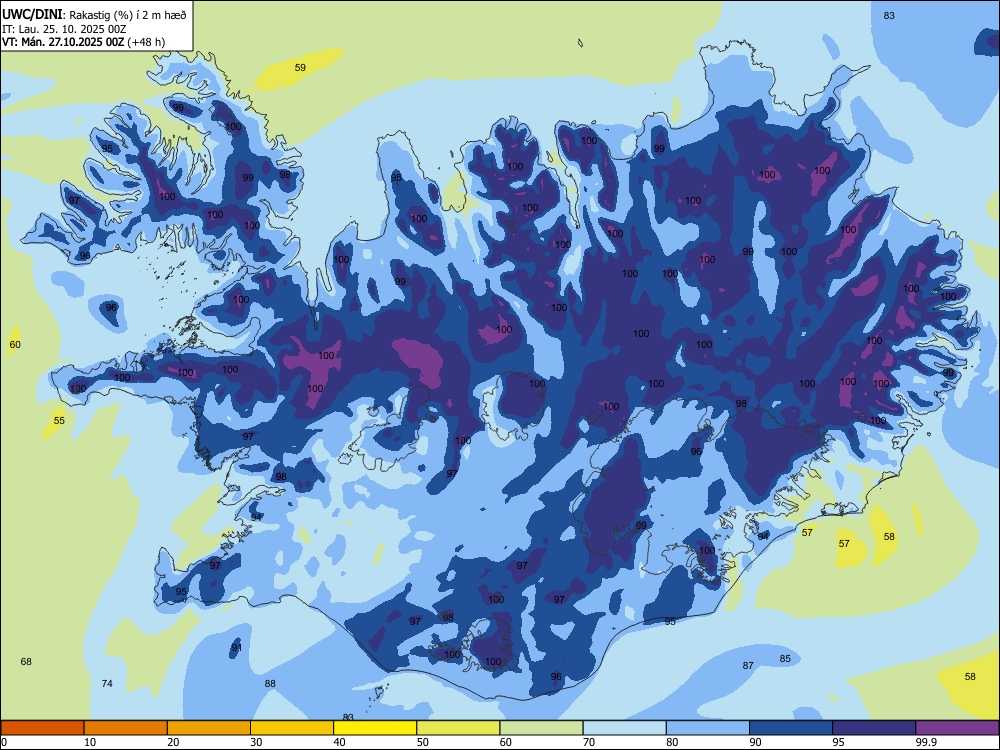Image resolution: width=1000 pixels, height=750 pixels.
Task: Click the 'VT: Mán. 27.10.2025 00Z' valid time
Action: [63, 42]
